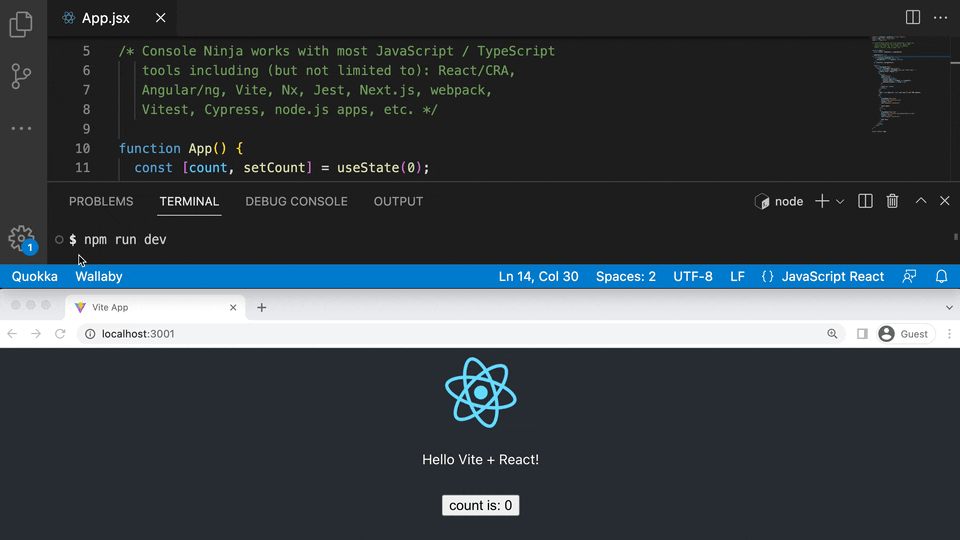
Task: Click the 'count is: 0' button
Action: click(480, 505)
